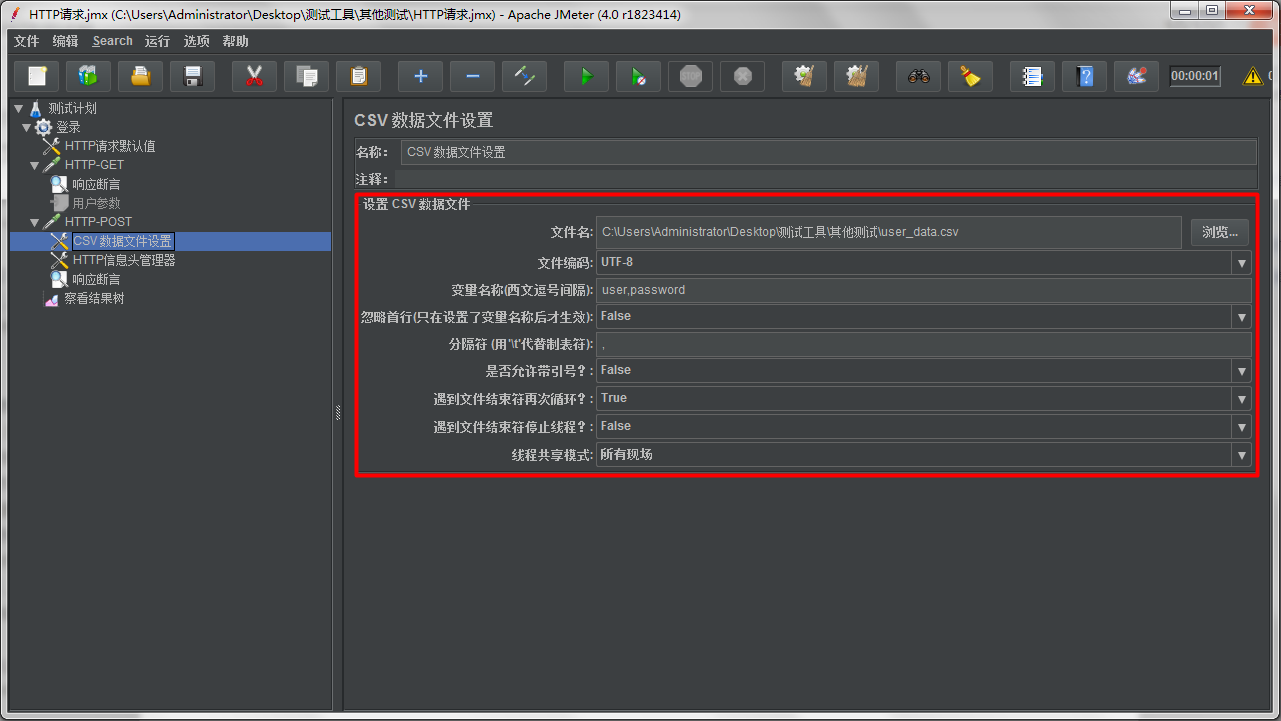The height and width of the screenshot is (721, 1281).
Task: Click into the 分隔符 delimiter field
Action: (x=923, y=344)
